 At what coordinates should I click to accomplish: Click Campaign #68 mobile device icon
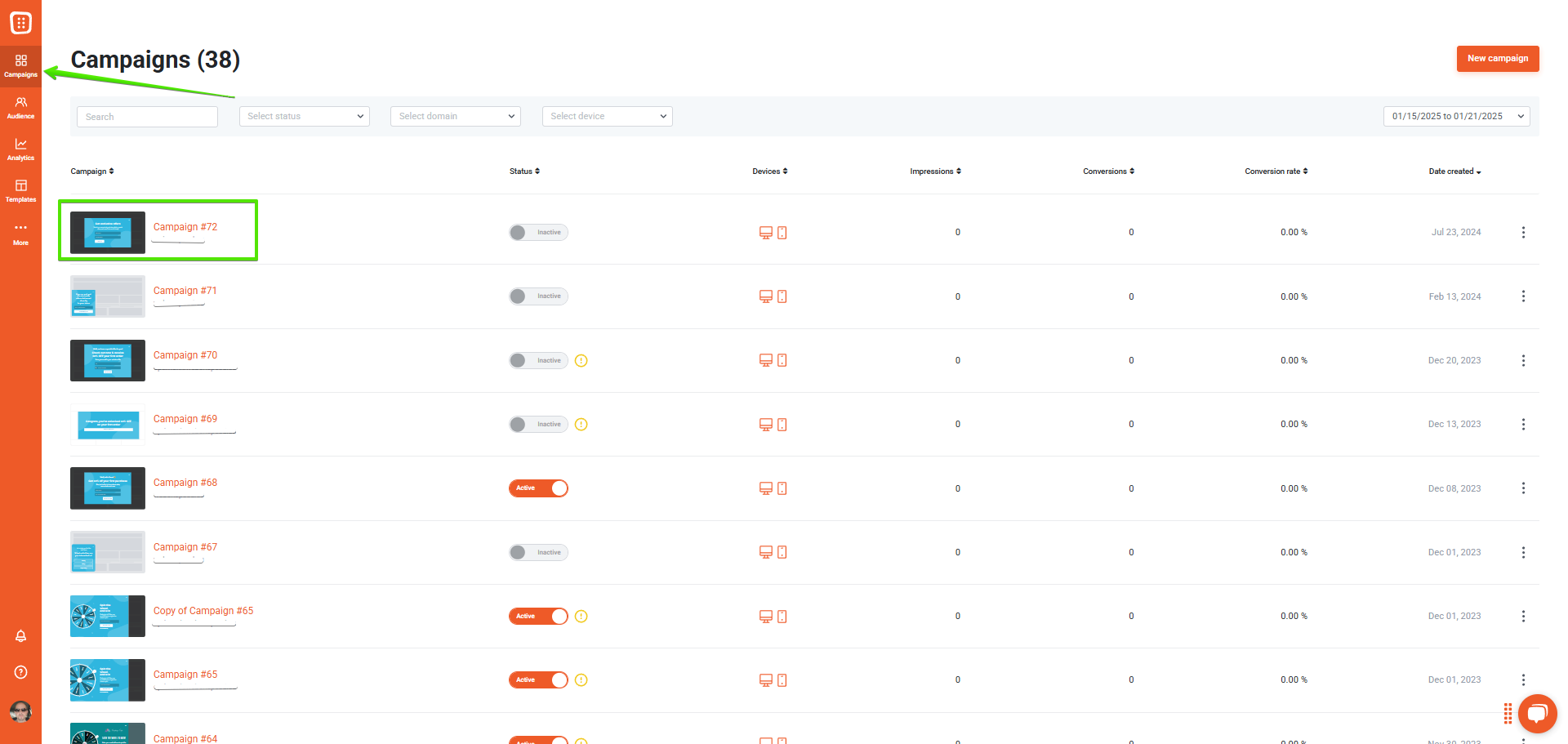point(782,488)
